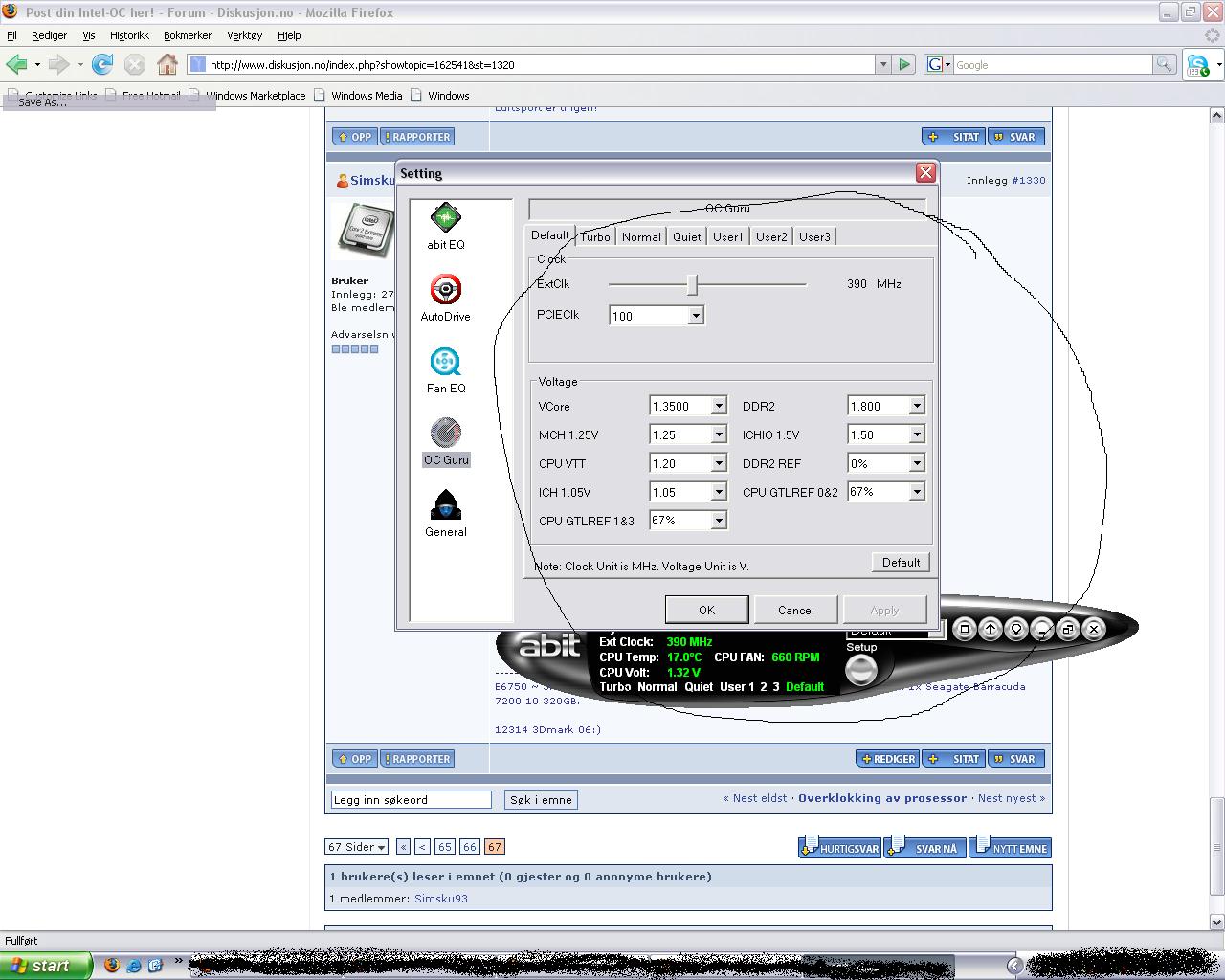Switch to the Quiet tab in the Setting dialog
This screenshot has height=980, width=1225.
point(686,236)
